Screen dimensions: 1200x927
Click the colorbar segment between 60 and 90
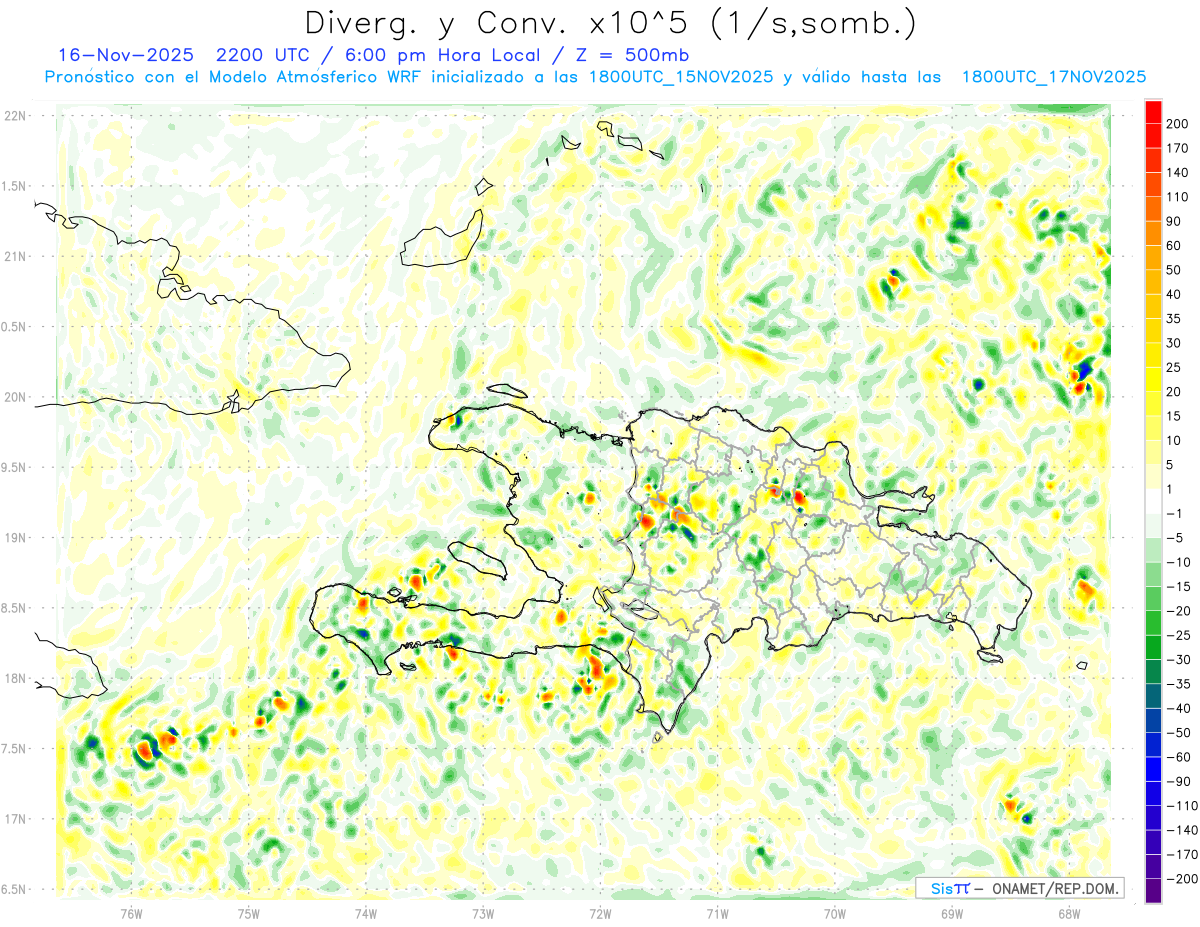[1153, 232]
